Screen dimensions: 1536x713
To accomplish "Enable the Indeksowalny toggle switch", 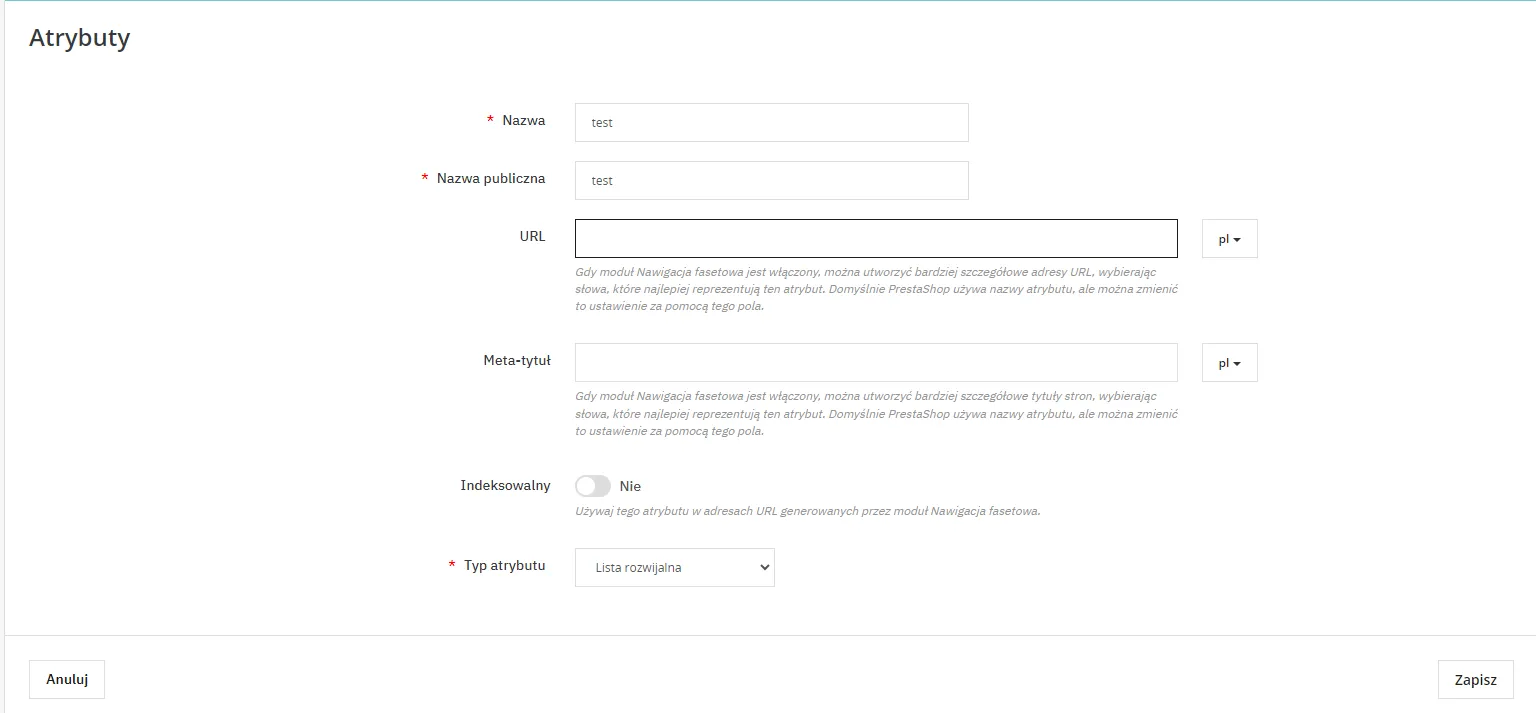I will pyautogui.click(x=592, y=486).
